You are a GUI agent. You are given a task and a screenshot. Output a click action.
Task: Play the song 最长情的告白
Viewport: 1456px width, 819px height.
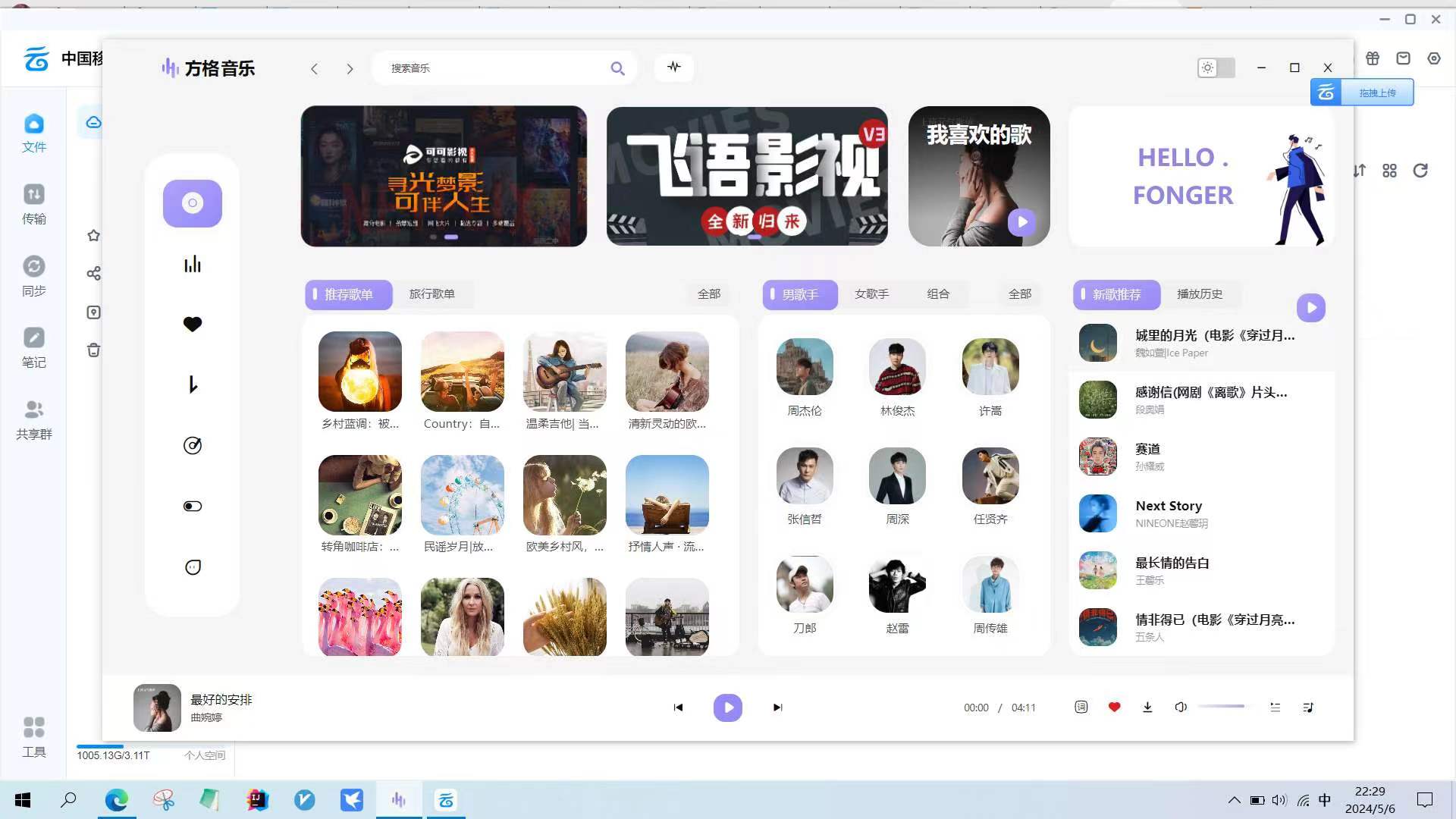tap(1201, 570)
